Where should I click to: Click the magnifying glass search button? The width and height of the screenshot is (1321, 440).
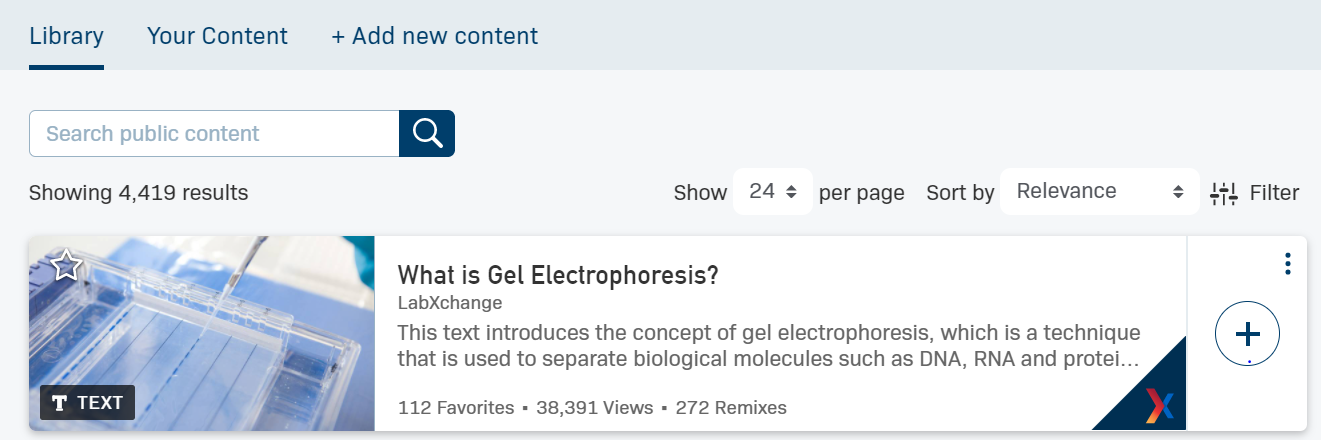[427, 133]
